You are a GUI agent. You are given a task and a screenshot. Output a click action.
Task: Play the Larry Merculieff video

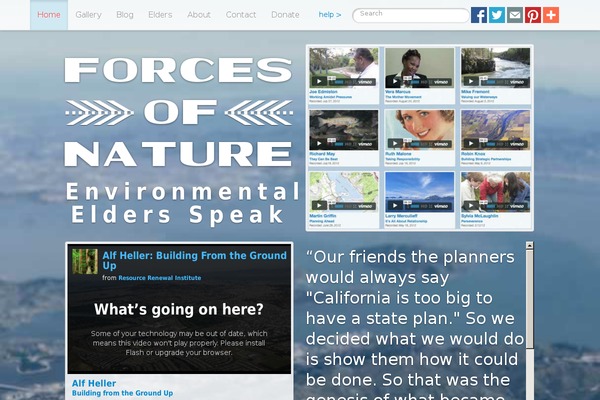pyautogui.click(x=395, y=206)
